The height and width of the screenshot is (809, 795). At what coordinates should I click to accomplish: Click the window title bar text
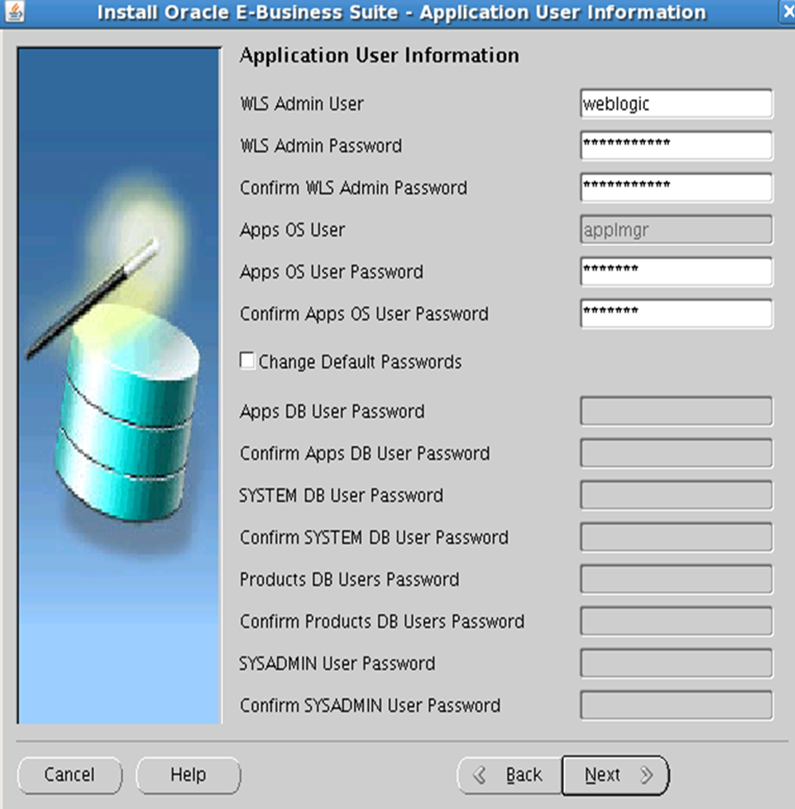coord(401,12)
